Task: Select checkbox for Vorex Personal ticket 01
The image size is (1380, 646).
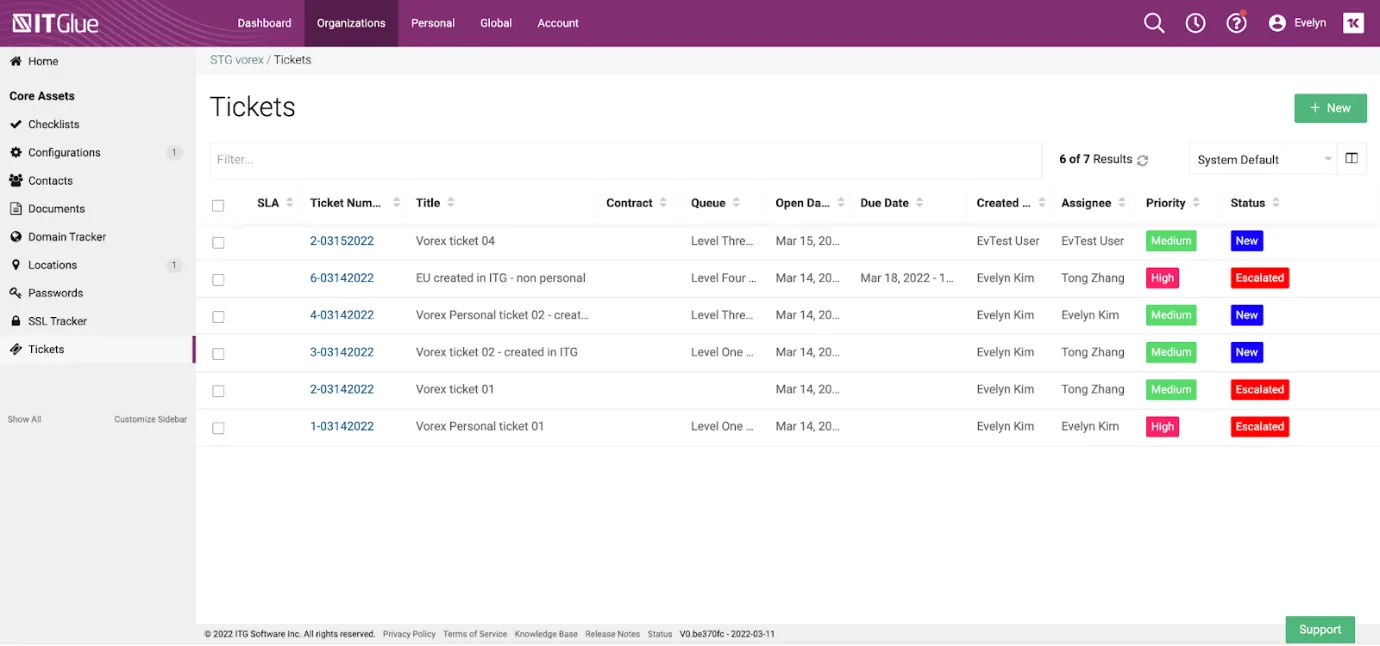Action: click(x=218, y=428)
